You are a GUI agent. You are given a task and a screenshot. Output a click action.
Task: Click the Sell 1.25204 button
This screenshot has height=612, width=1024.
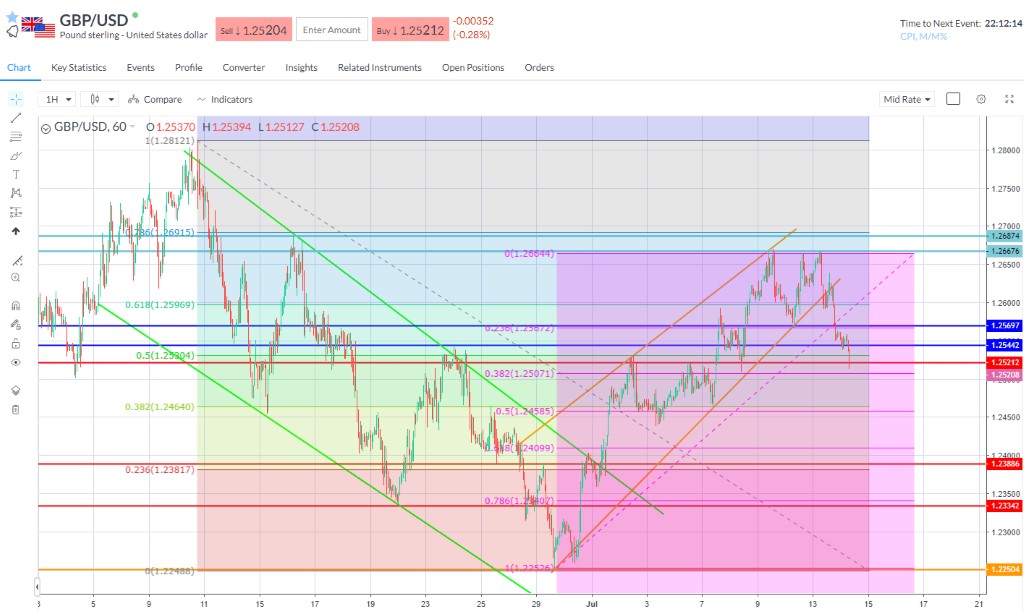click(x=253, y=30)
